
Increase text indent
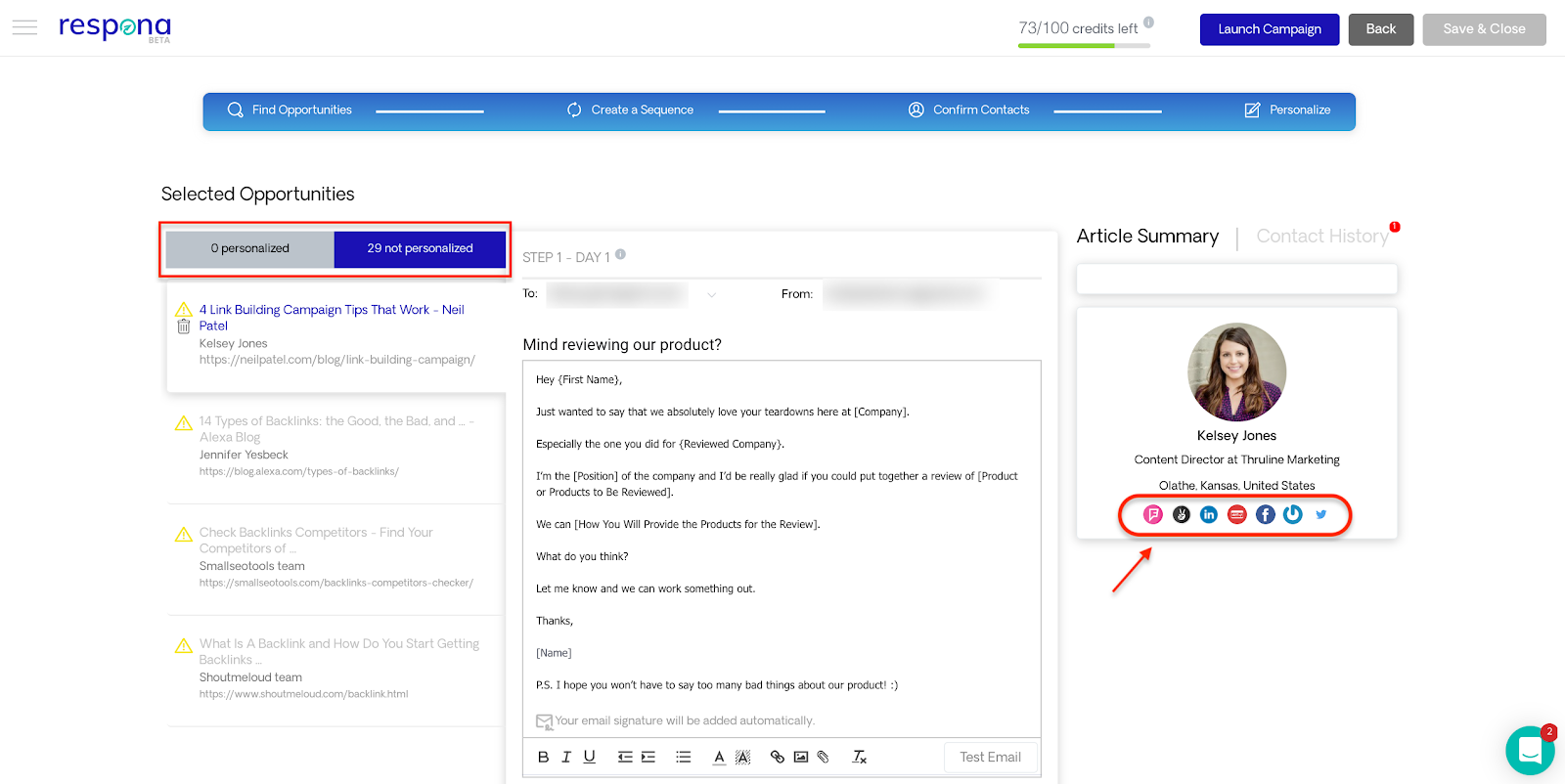[648, 757]
